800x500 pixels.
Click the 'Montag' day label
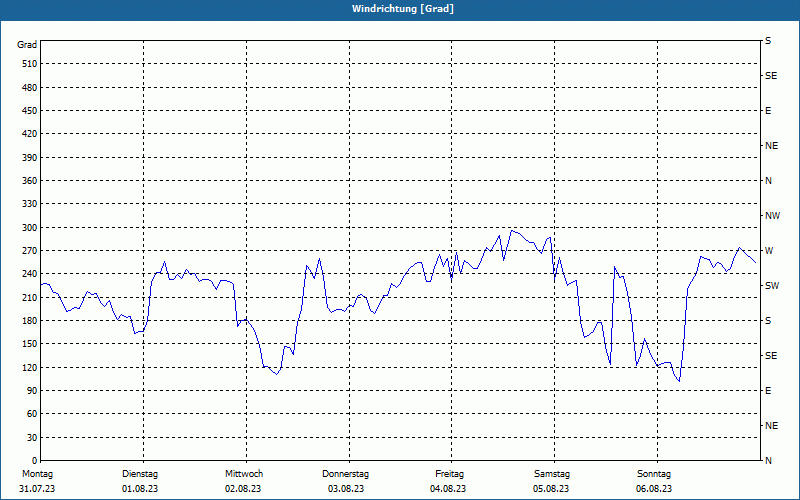(x=37, y=474)
